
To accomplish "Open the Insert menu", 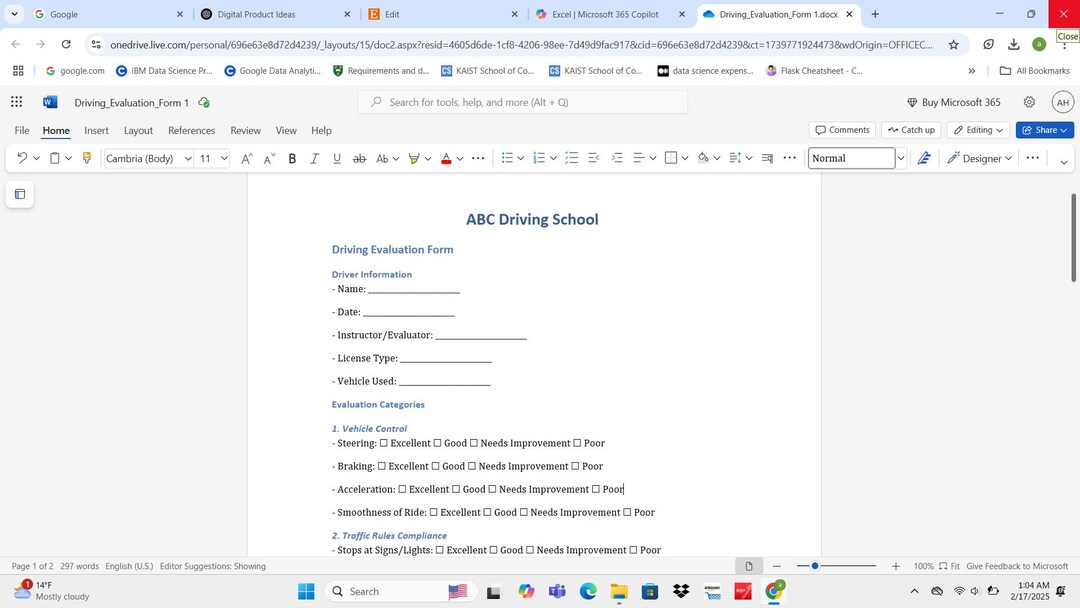I will click(x=97, y=131).
